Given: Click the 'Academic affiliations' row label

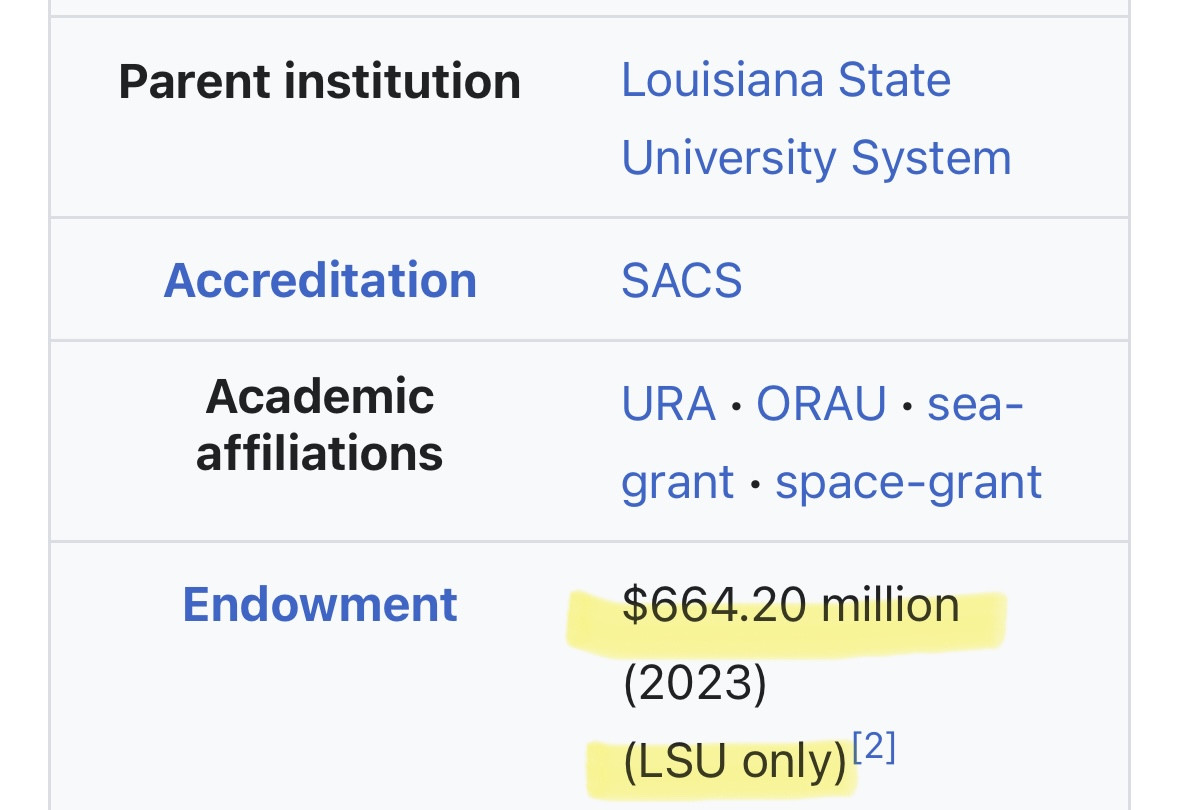Looking at the screenshot, I should tap(320, 425).
